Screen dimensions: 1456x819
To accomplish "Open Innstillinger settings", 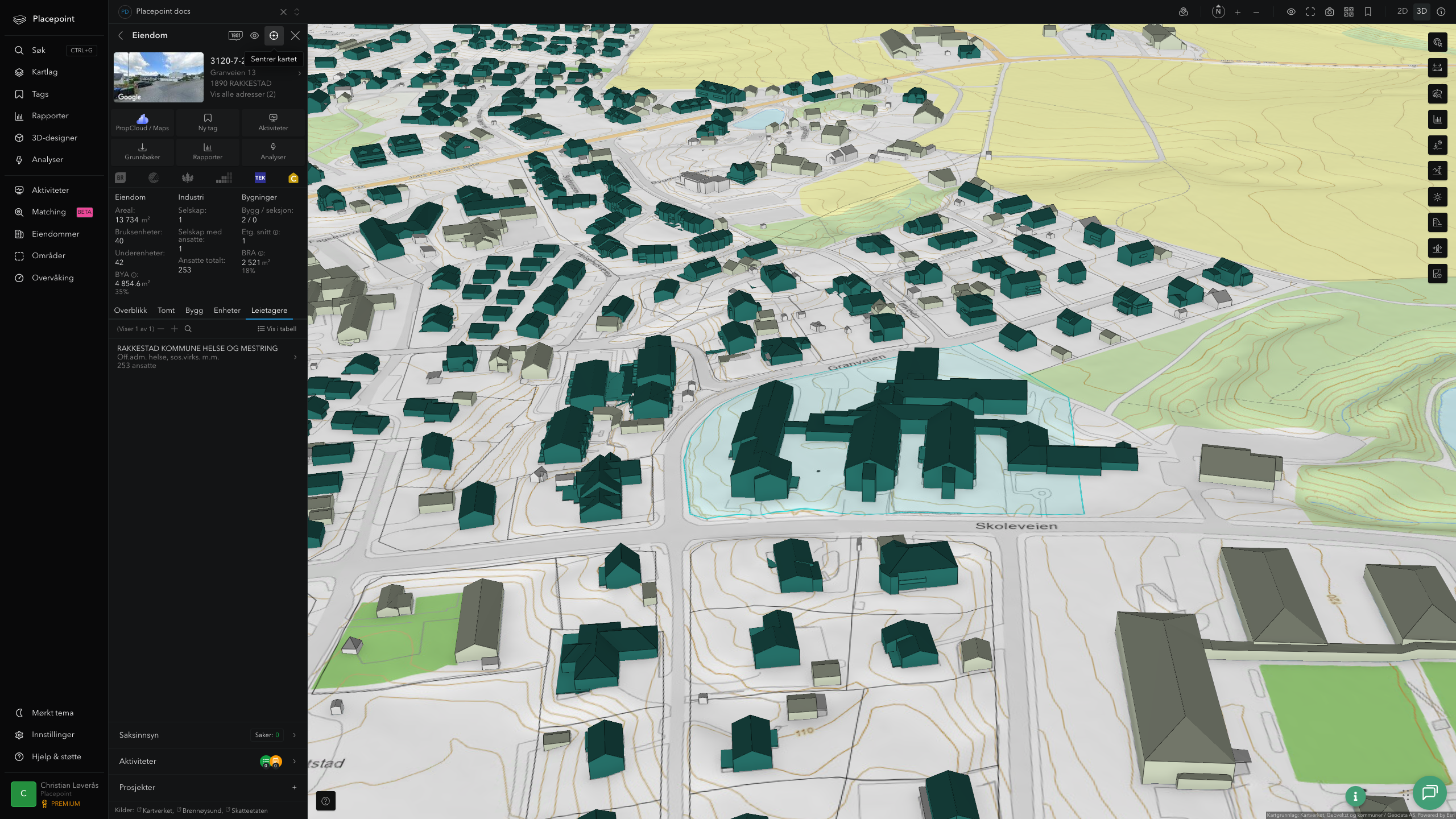I will tap(54, 735).
